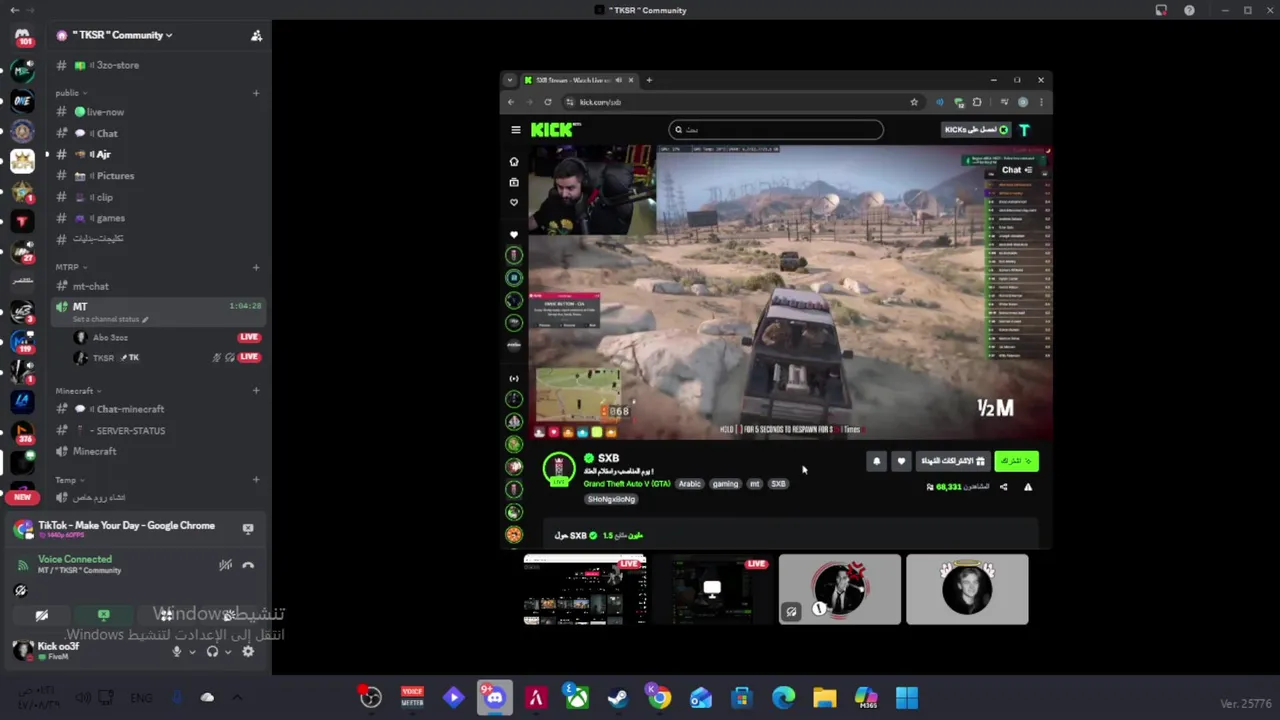Join the Minecraft voice channel

158,451
